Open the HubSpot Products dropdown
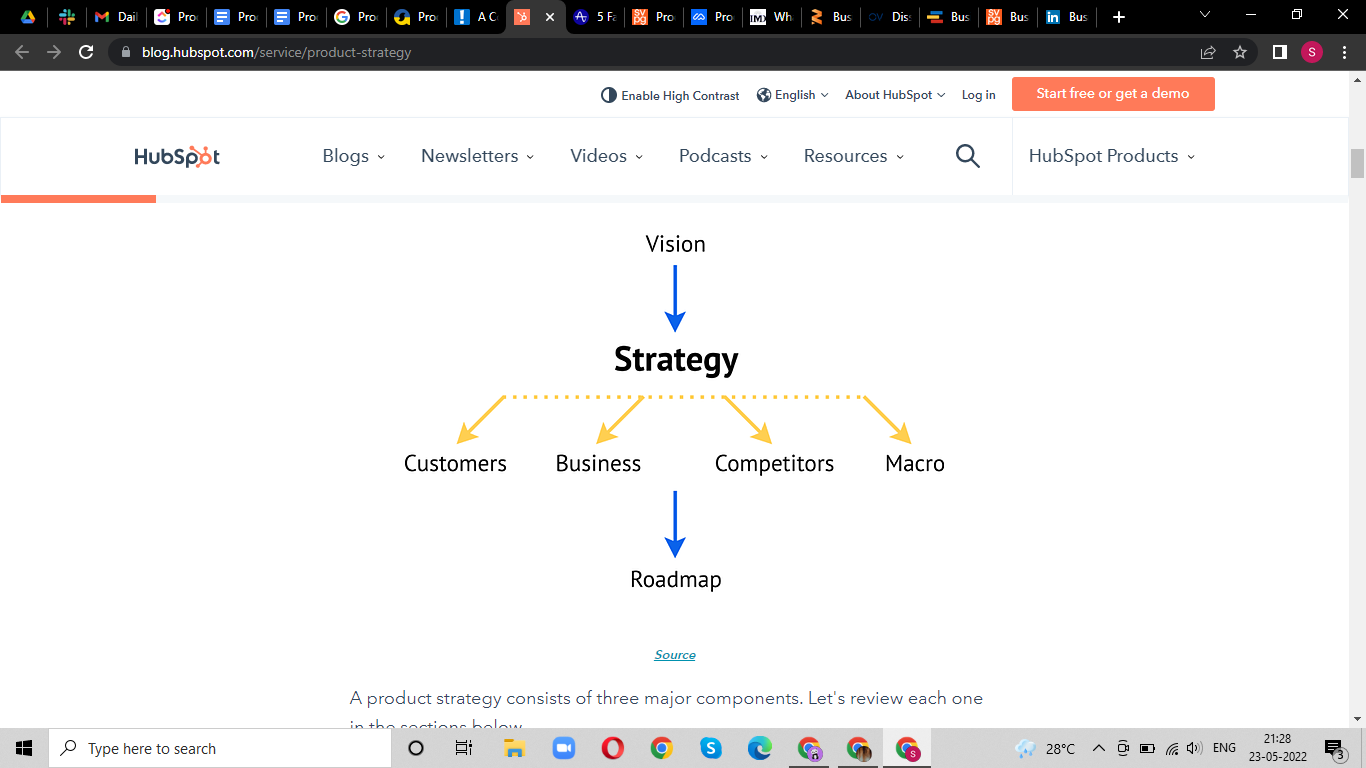The image size is (1366, 768). click(x=1112, y=156)
